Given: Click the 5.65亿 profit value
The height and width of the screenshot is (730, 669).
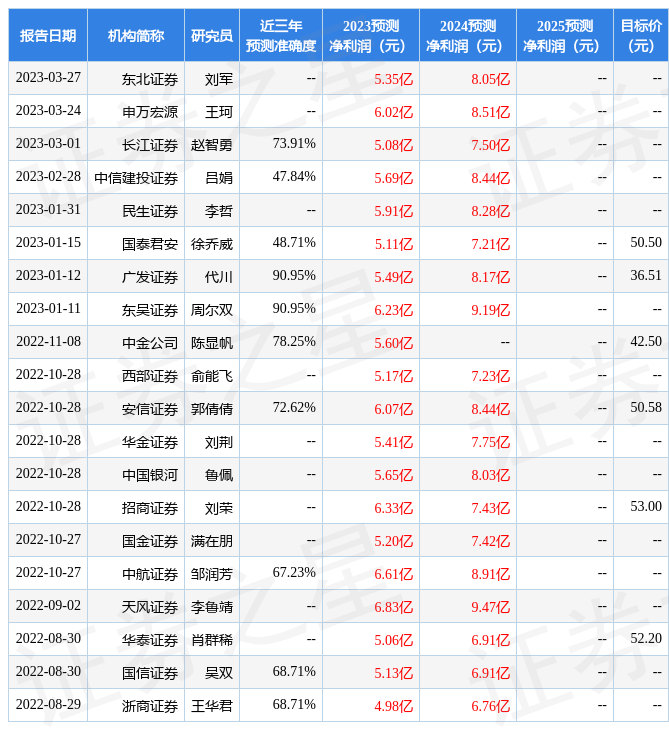Looking at the screenshot, I should click(x=393, y=476).
